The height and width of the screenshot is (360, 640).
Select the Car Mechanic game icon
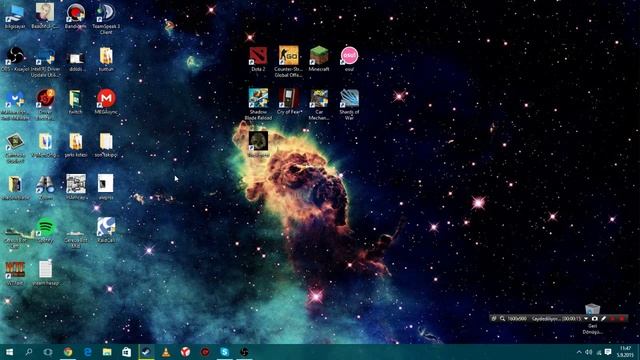(319, 98)
